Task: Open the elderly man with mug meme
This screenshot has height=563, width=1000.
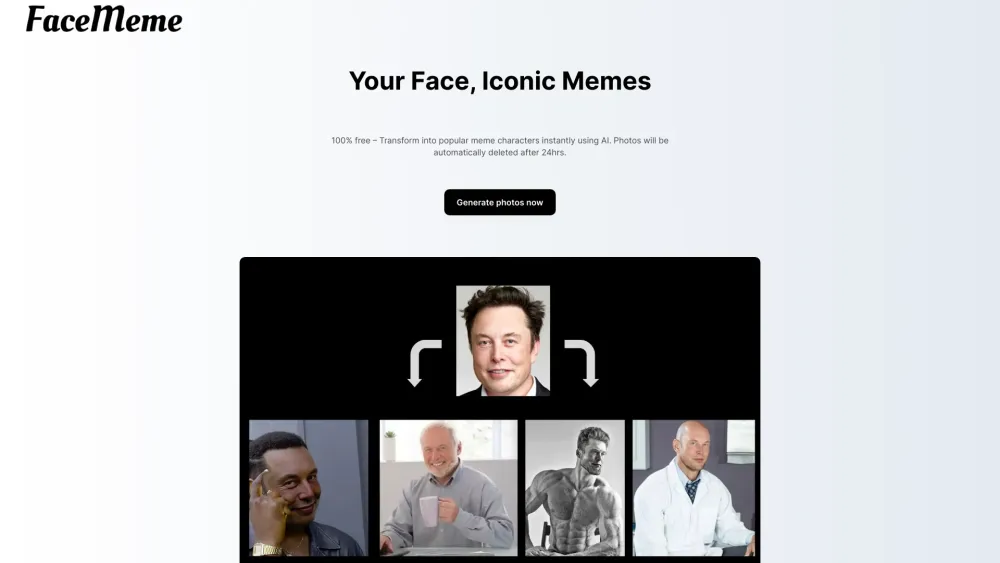Action: click(x=448, y=488)
